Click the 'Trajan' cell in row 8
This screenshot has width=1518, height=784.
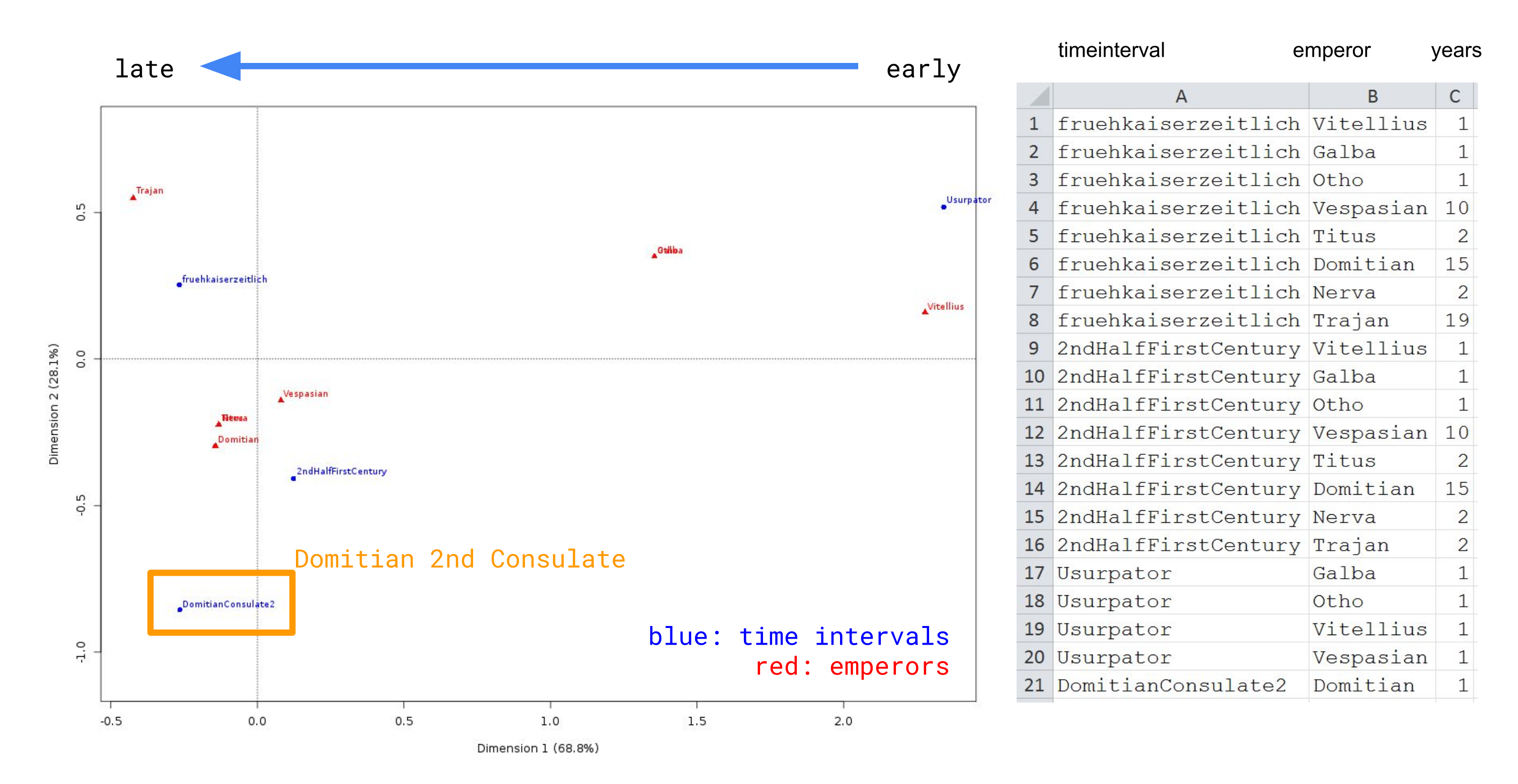click(1373, 321)
